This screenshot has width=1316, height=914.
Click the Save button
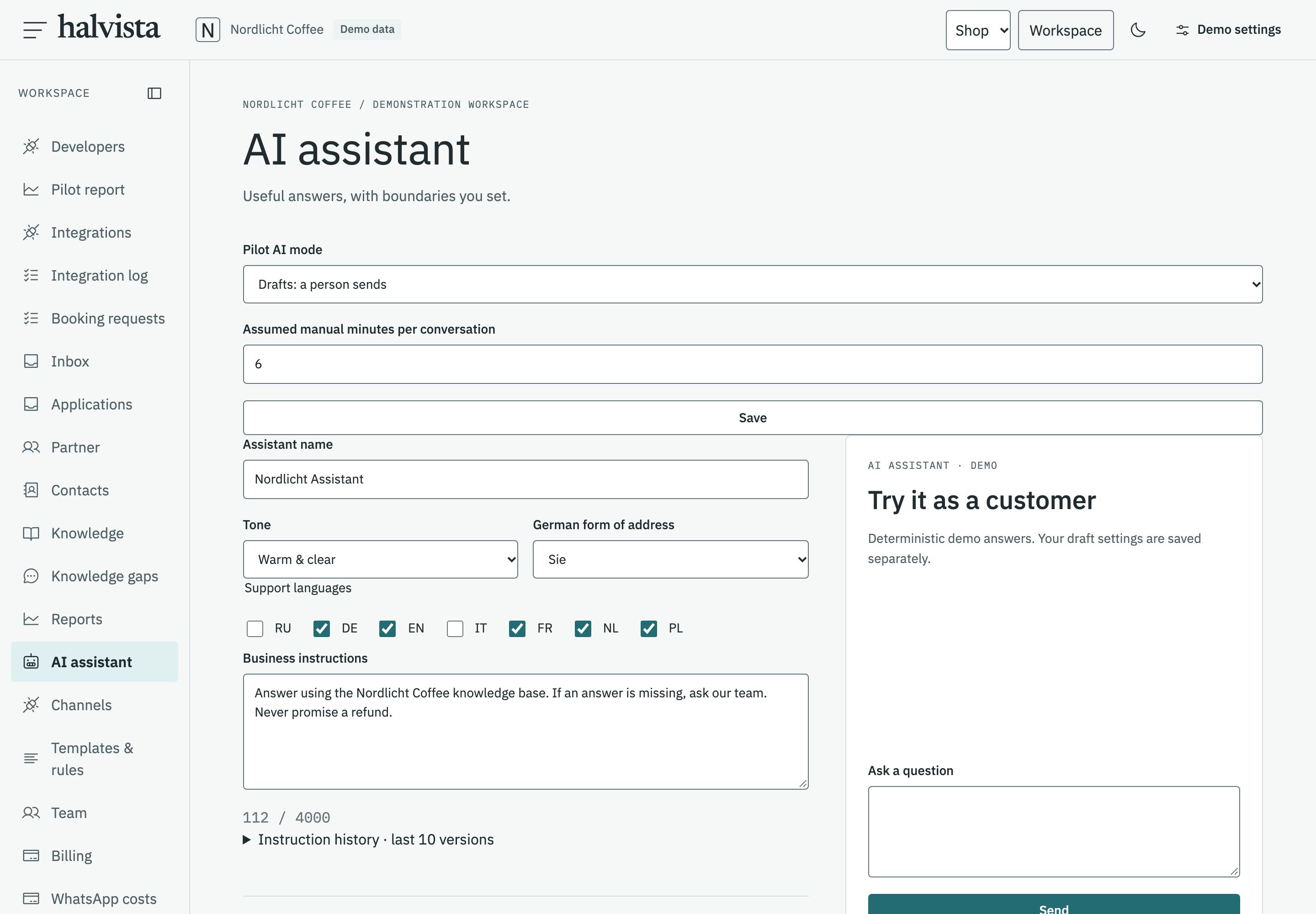pyautogui.click(x=753, y=418)
